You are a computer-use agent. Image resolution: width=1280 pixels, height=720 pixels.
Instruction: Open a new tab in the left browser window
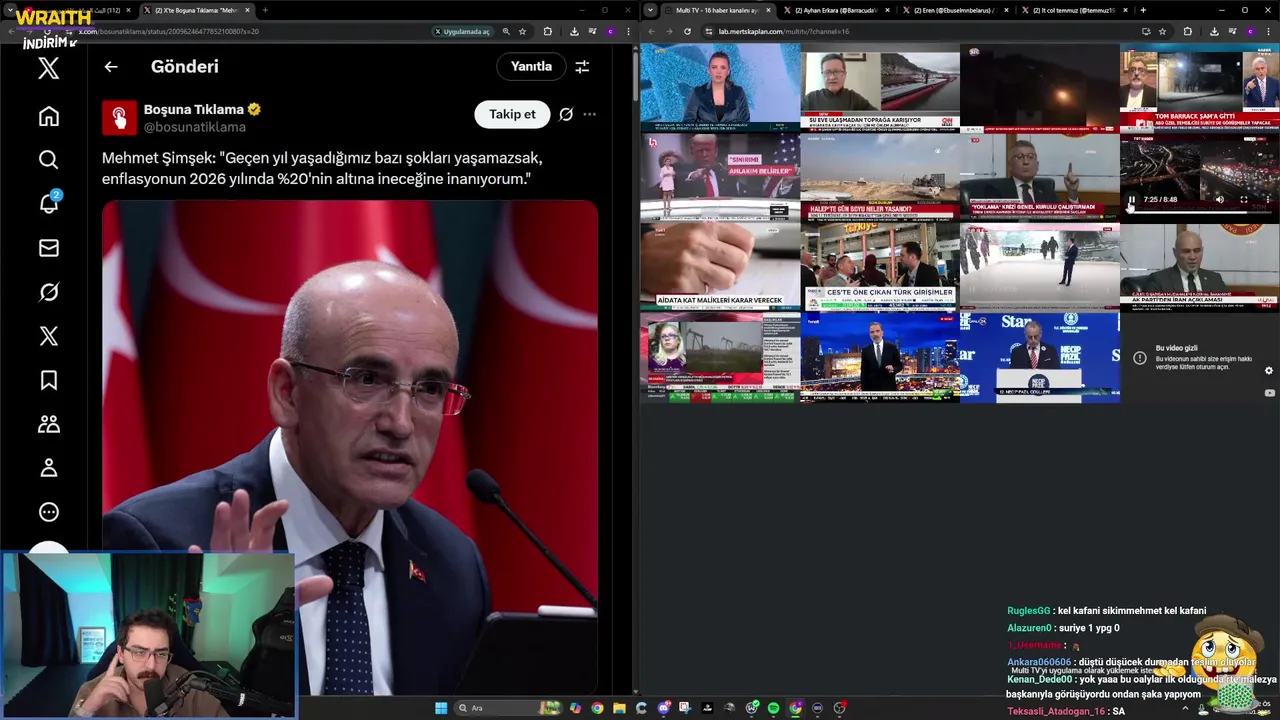265,10
